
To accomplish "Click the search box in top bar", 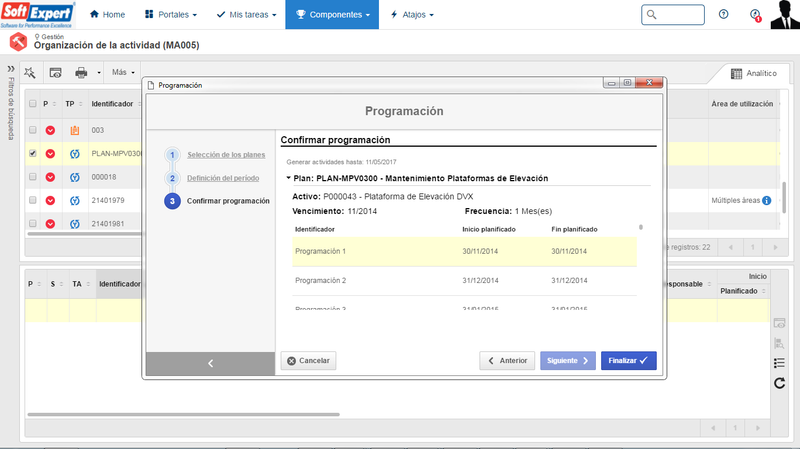I will (x=672, y=15).
